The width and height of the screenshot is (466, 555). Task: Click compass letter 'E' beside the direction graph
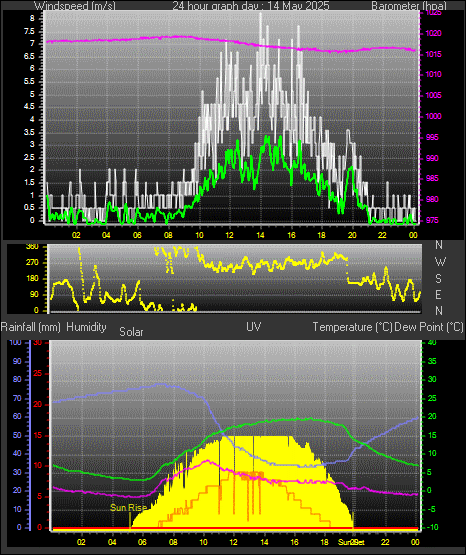438,294
